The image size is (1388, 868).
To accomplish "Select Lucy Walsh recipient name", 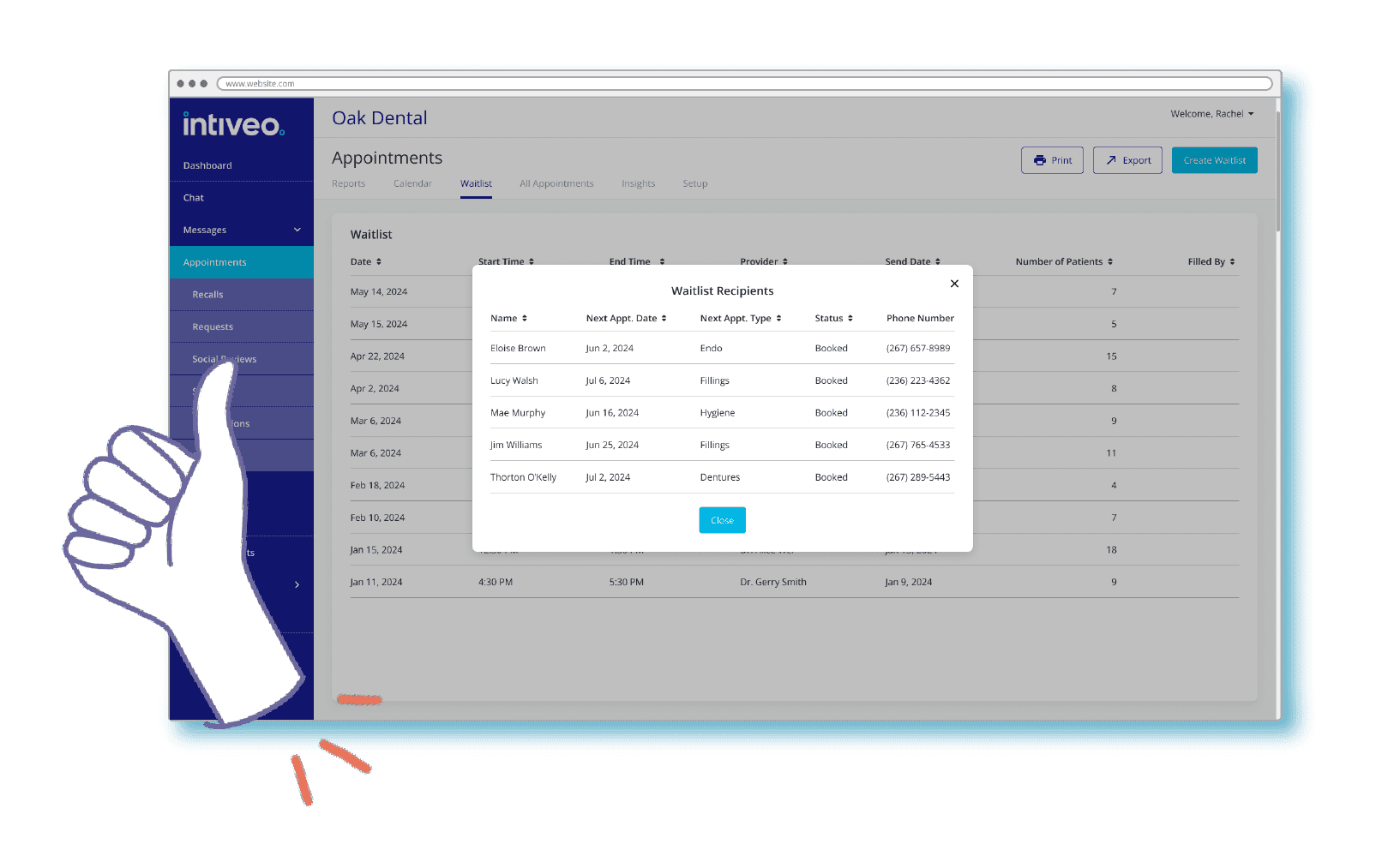I will coord(514,381).
